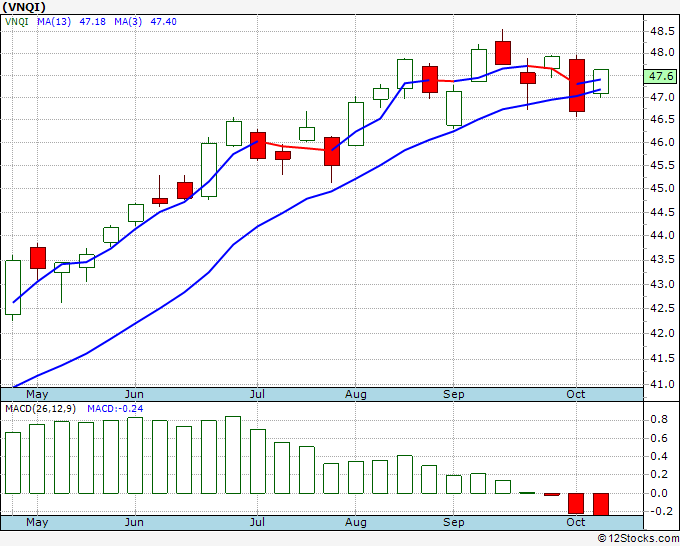Click the 41.5 price axis label
680x546 pixels.
[662, 359]
